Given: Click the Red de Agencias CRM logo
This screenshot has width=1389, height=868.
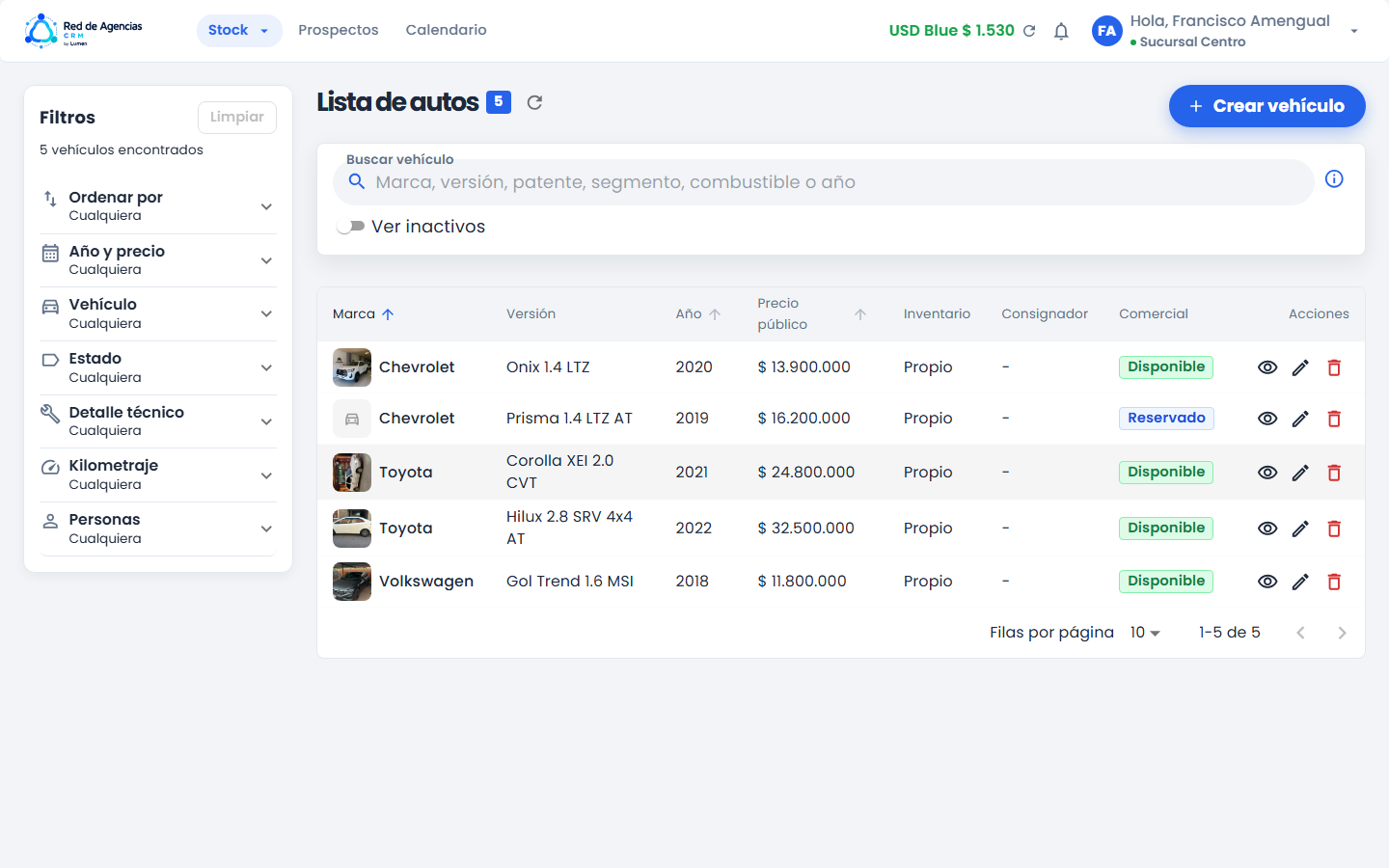Looking at the screenshot, I should click(x=83, y=31).
